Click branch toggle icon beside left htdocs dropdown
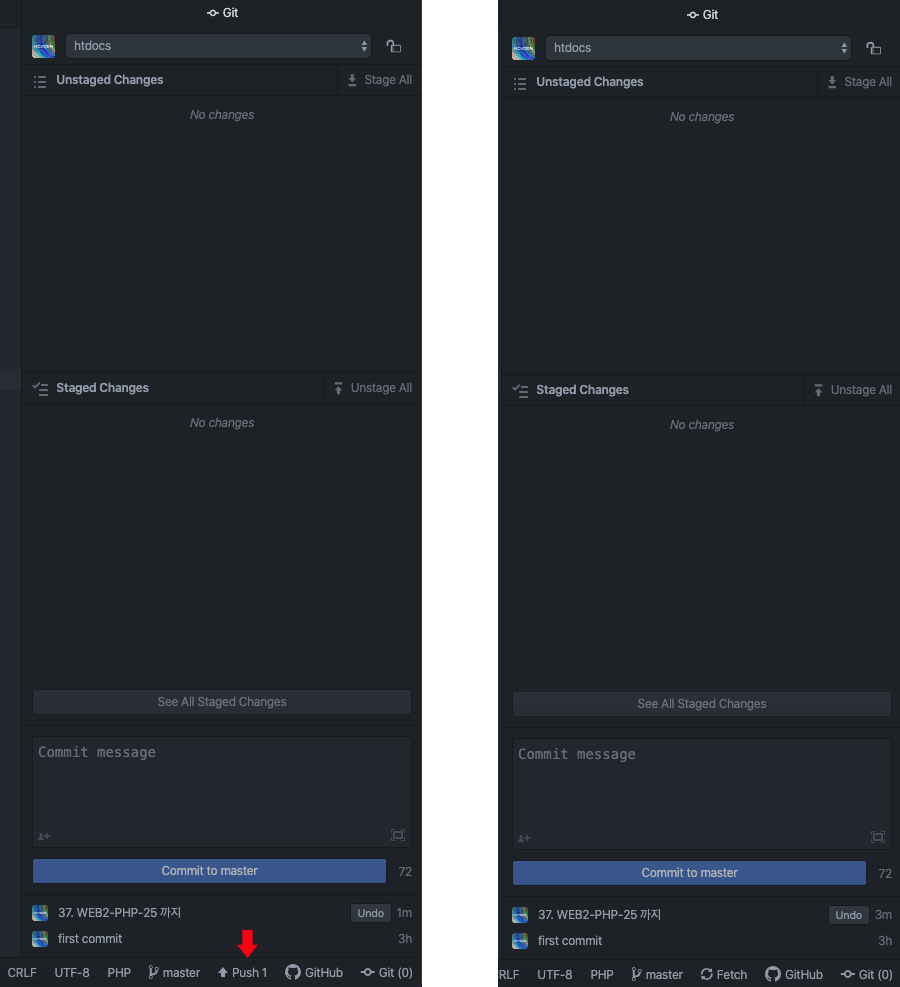 pos(394,47)
